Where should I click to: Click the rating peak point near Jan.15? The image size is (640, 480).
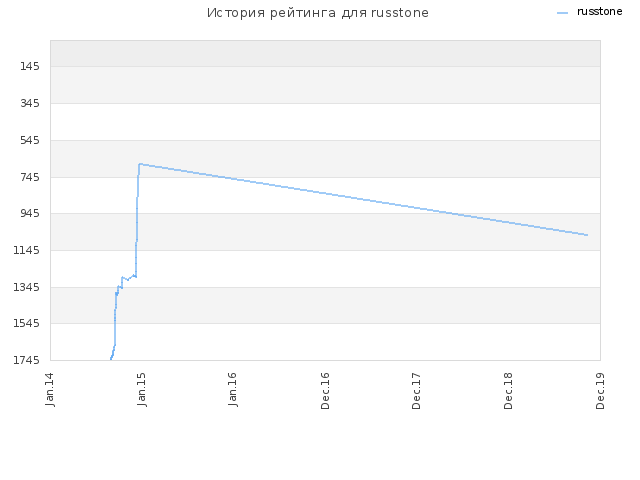140,164
